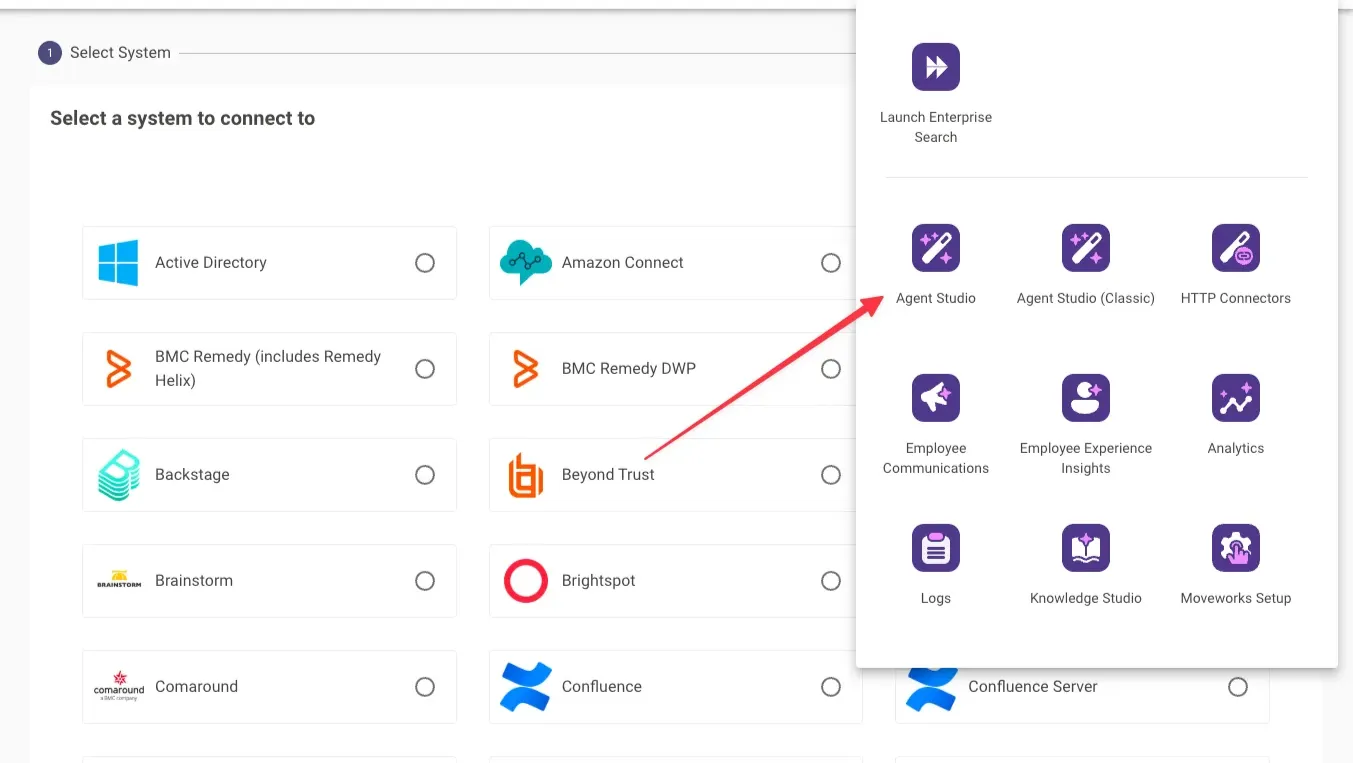Click the Backstage stacked layers logo
The height and width of the screenshot is (763, 1353).
(119, 475)
